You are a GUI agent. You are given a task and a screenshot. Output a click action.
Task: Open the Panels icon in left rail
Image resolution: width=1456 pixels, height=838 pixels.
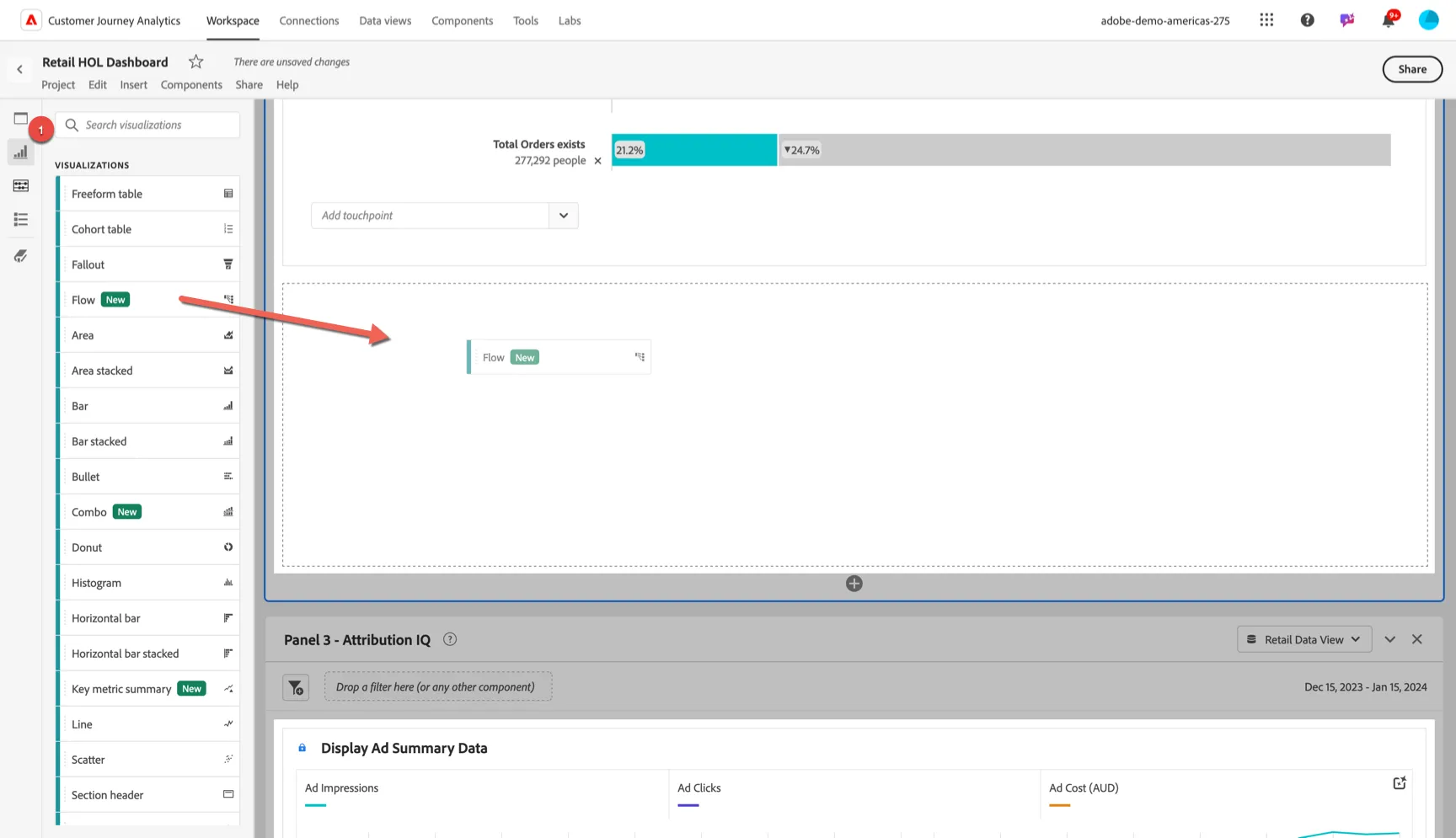[x=21, y=119]
